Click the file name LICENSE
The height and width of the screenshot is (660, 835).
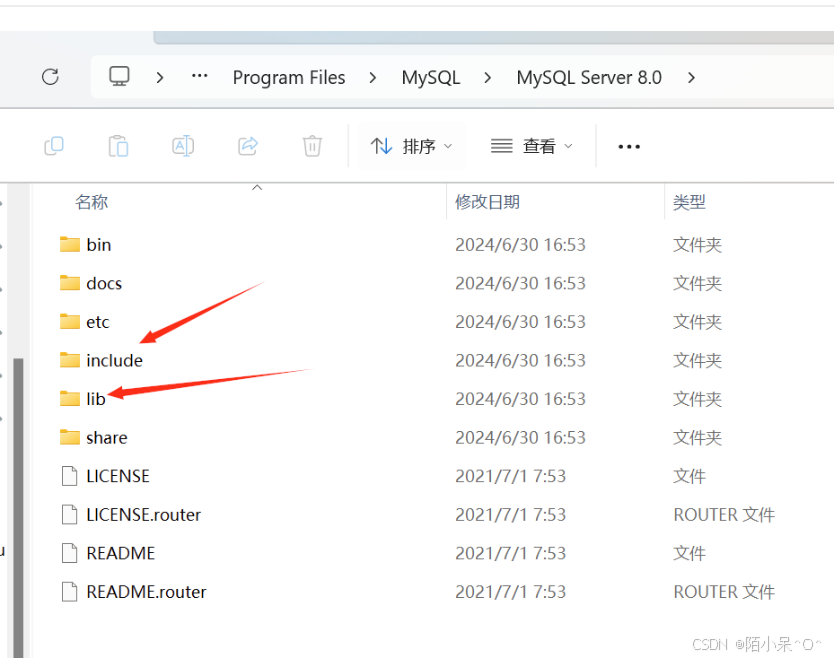pyautogui.click(x=118, y=476)
